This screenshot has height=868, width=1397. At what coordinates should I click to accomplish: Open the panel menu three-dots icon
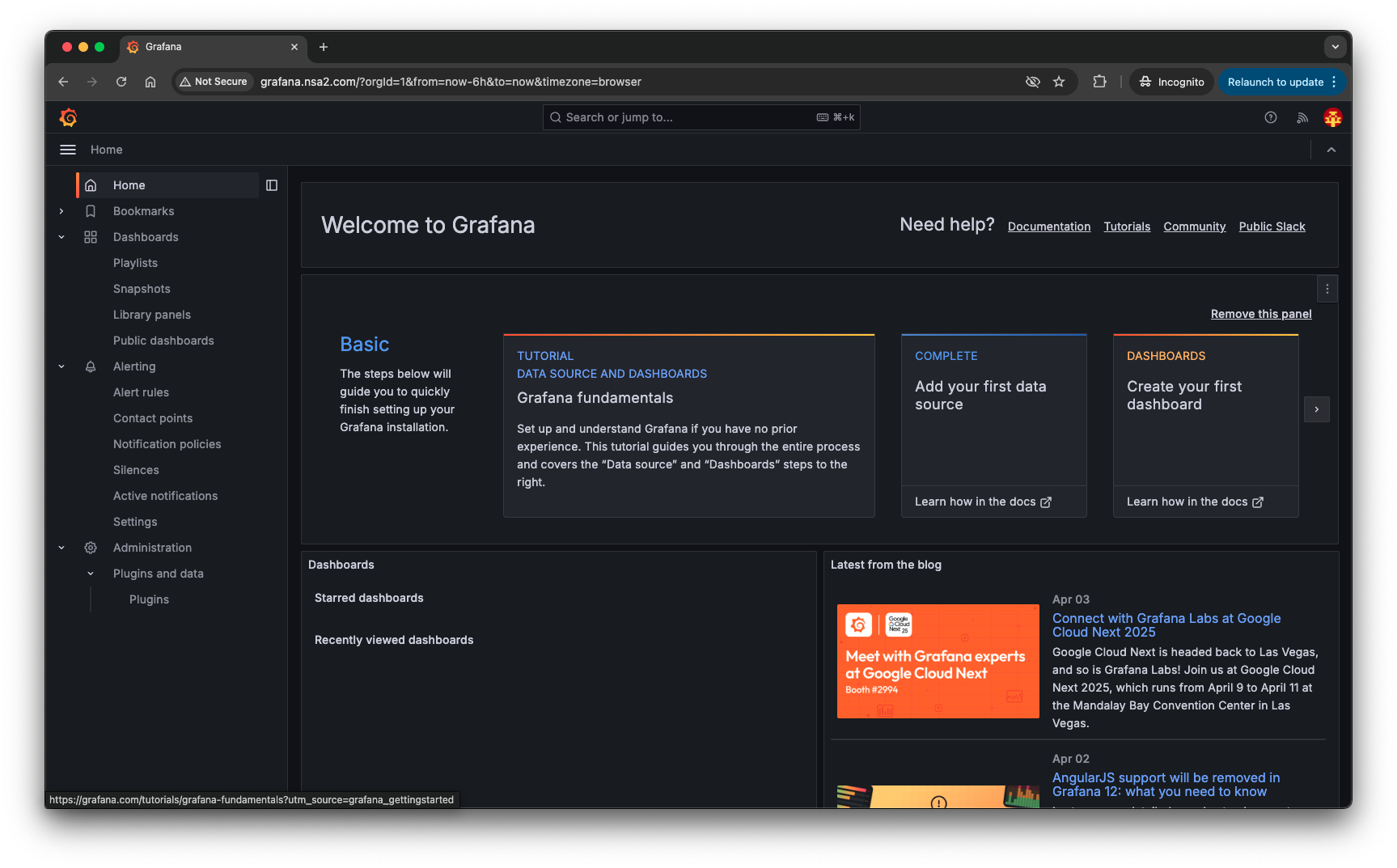(x=1327, y=289)
